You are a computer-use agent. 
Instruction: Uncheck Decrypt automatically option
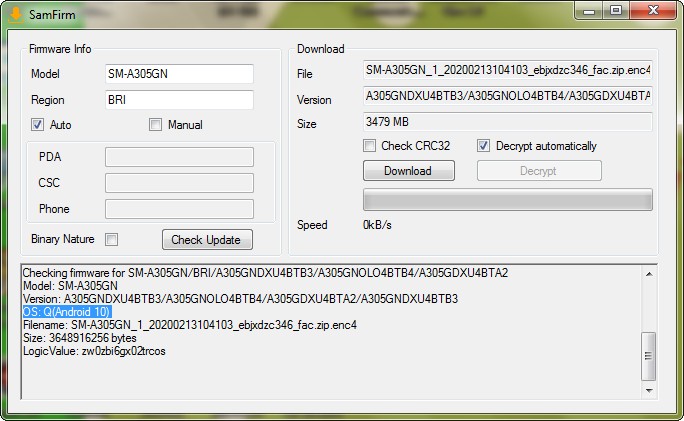coord(484,146)
